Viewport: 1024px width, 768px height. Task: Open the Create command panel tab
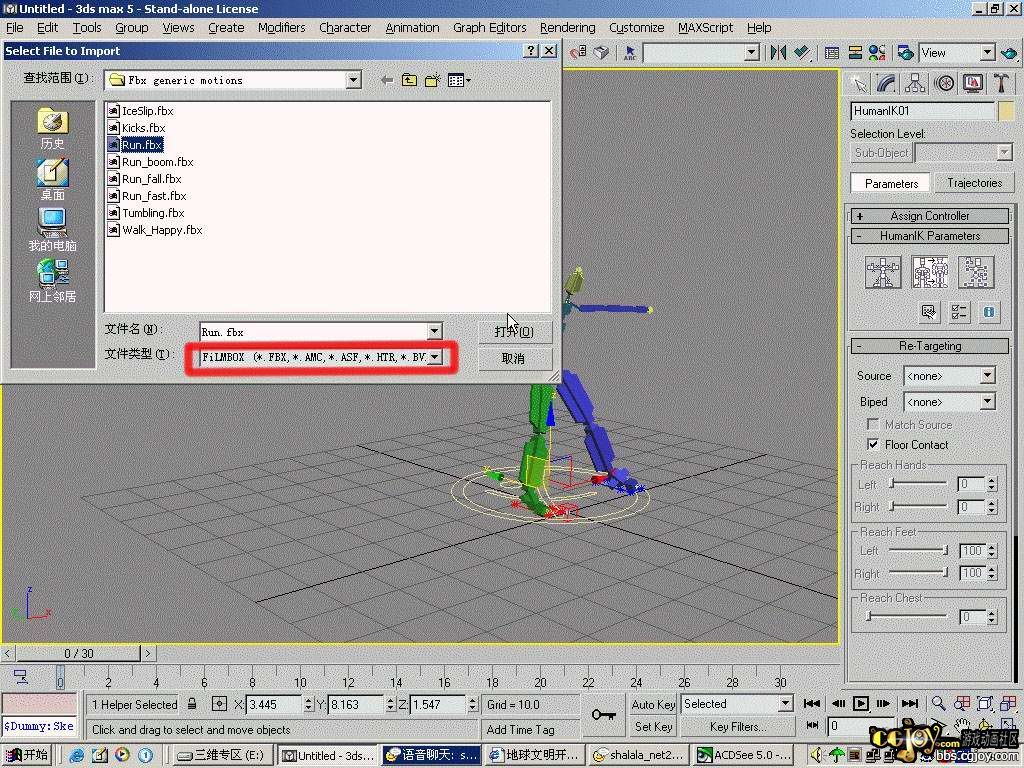(859, 83)
